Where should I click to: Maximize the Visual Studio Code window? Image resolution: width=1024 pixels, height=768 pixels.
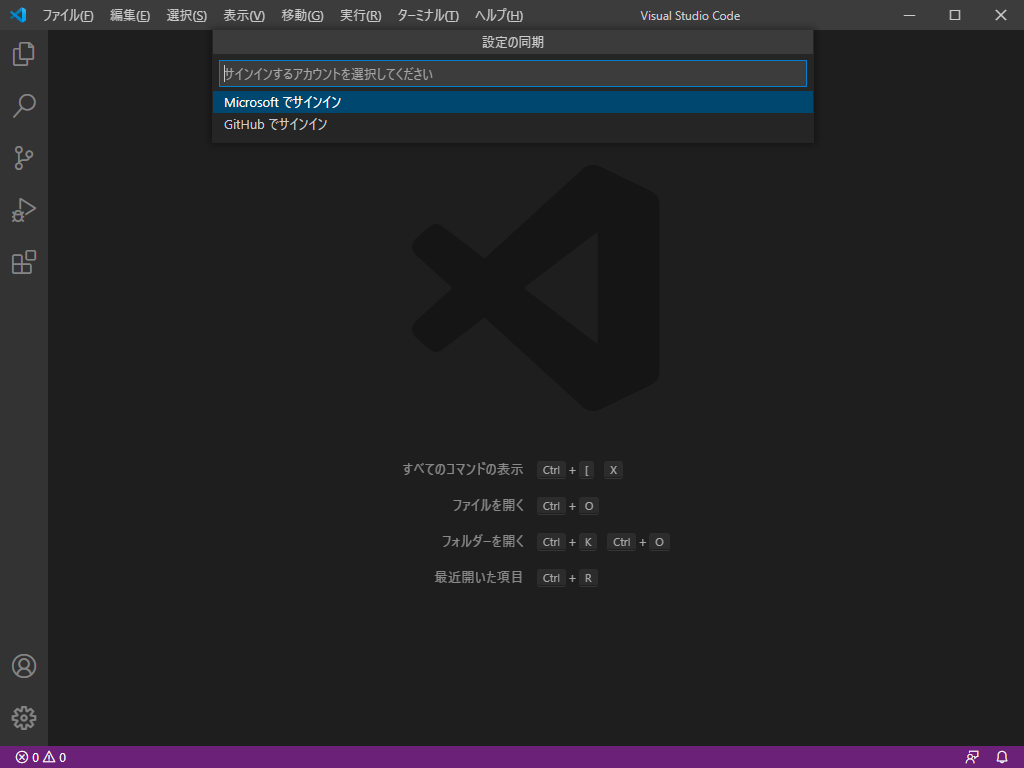(x=955, y=15)
